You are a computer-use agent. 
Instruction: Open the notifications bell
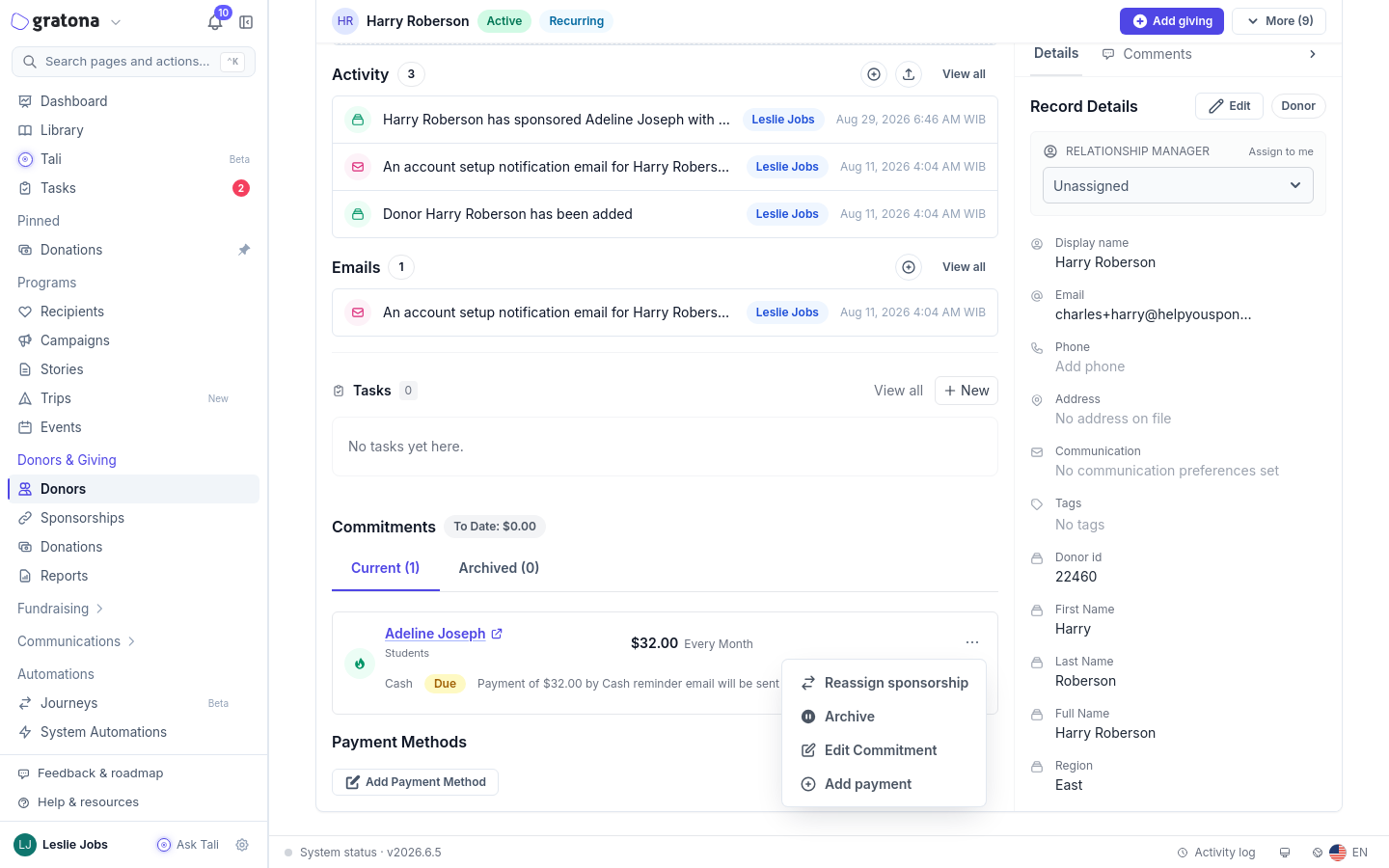(x=215, y=21)
